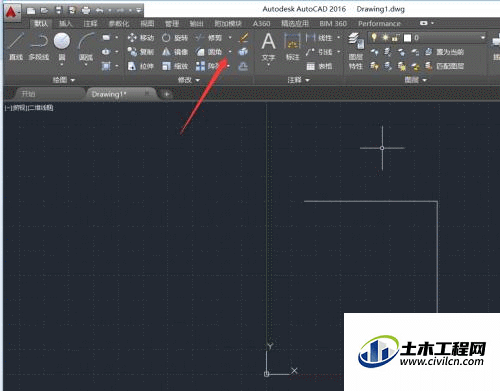
Task: Click Make Current (置为当前) button
Action: pos(445,52)
